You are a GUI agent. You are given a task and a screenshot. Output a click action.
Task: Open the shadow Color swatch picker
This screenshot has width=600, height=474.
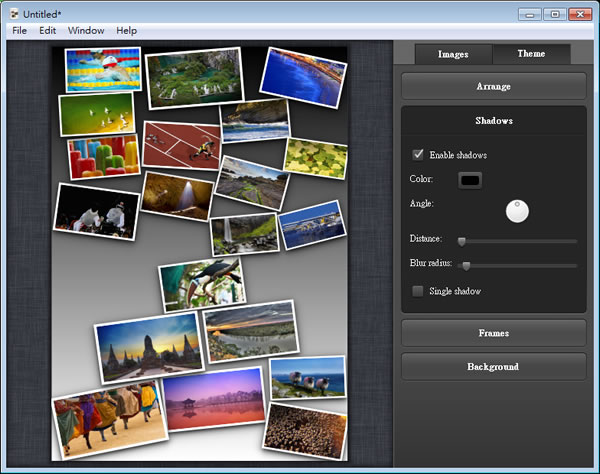click(470, 180)
